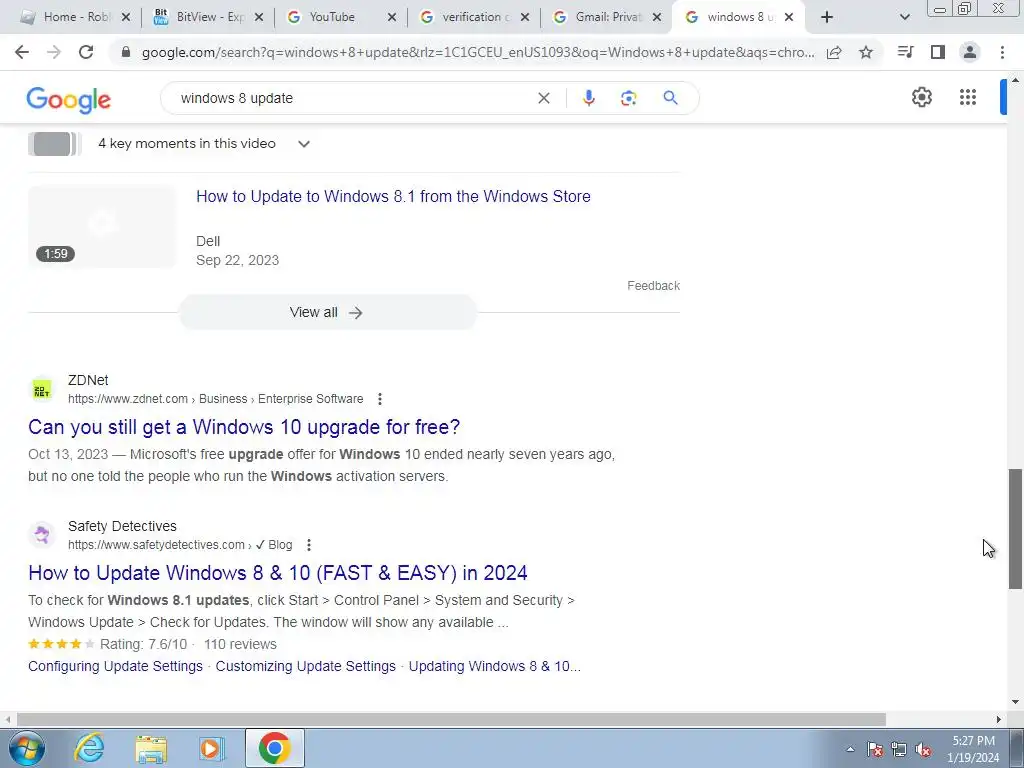
Task: Open Google quick settings gear
Action: point(921,97)
